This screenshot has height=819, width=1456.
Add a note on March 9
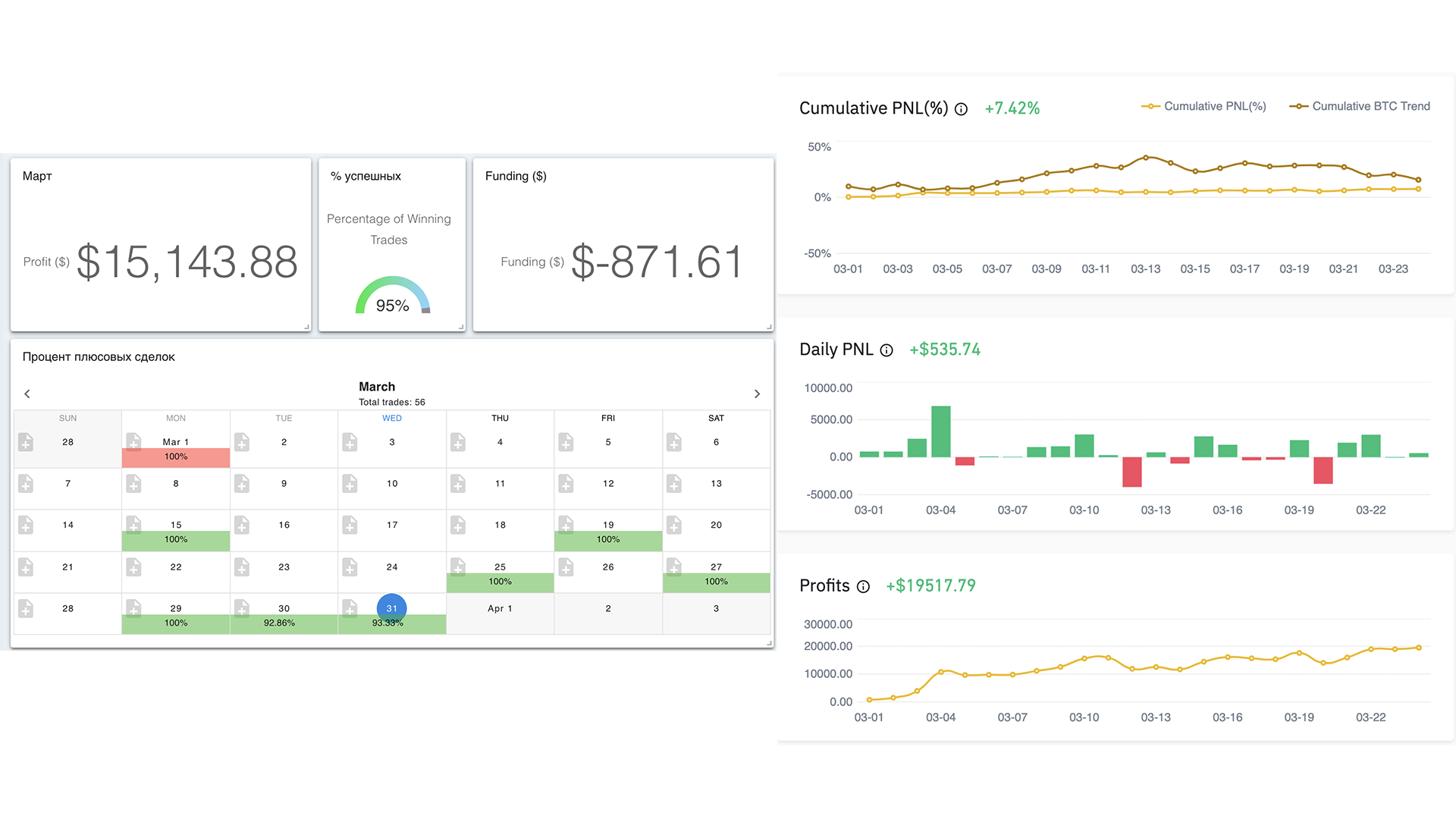click(242, 483)
